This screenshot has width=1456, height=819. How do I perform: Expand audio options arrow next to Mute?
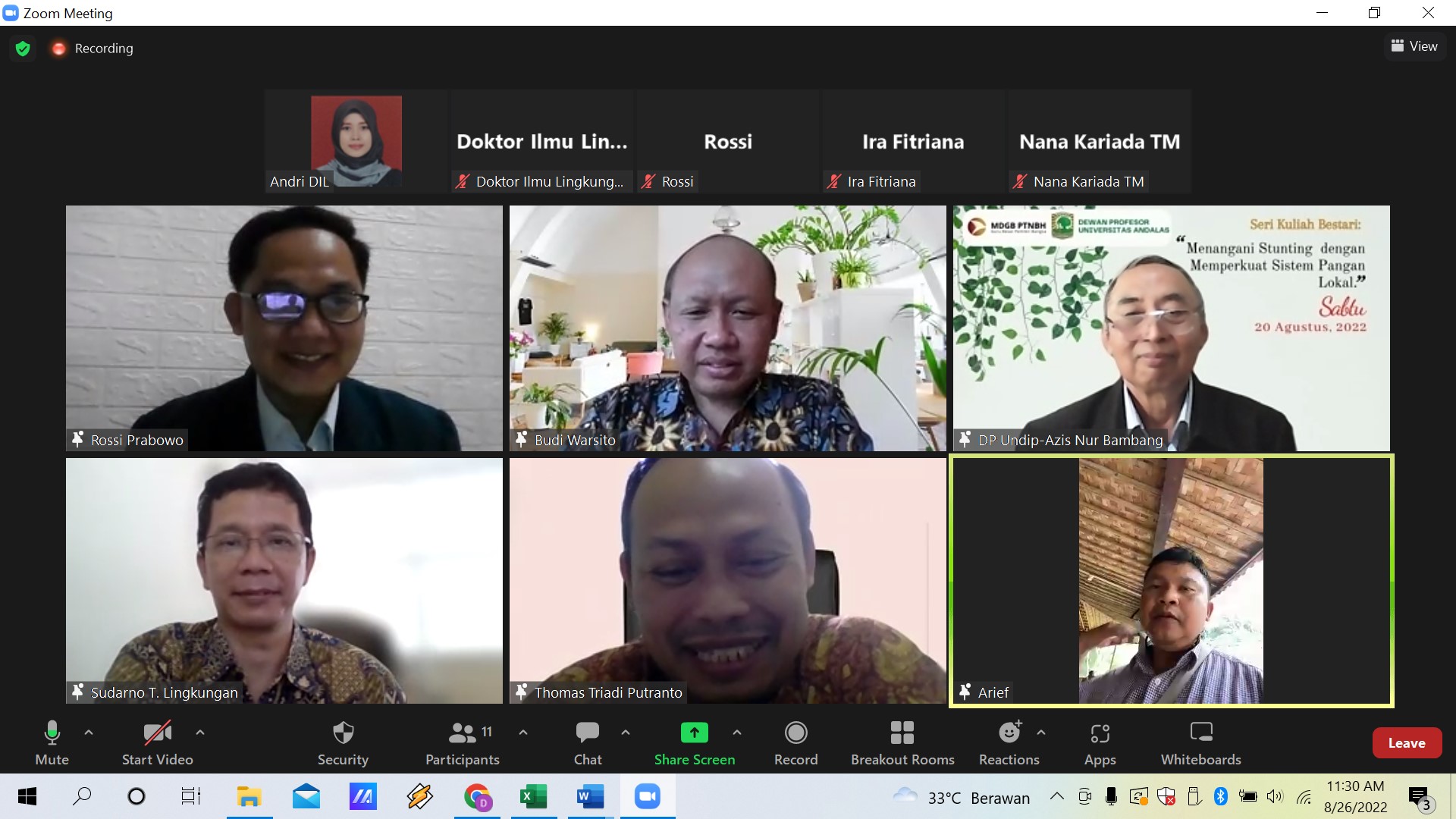[x=89, y=733]
